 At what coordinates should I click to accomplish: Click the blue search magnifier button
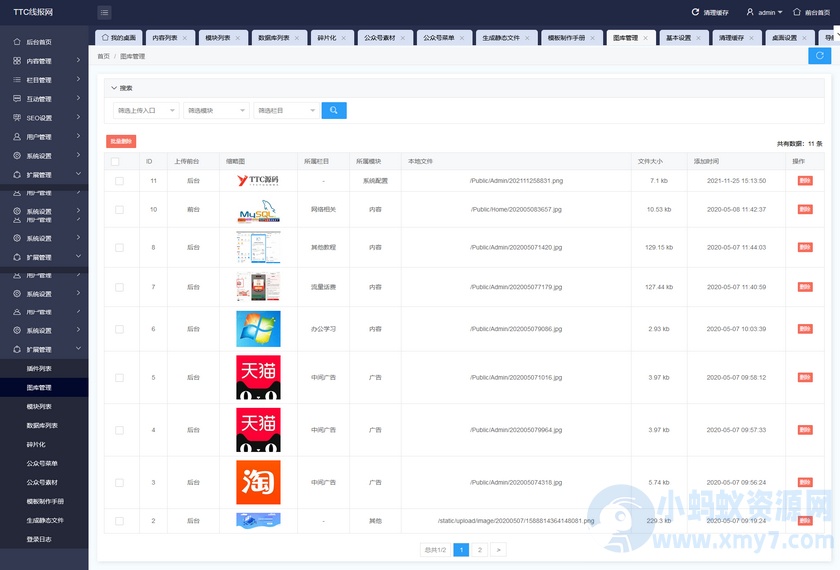(x=334, y=110)
